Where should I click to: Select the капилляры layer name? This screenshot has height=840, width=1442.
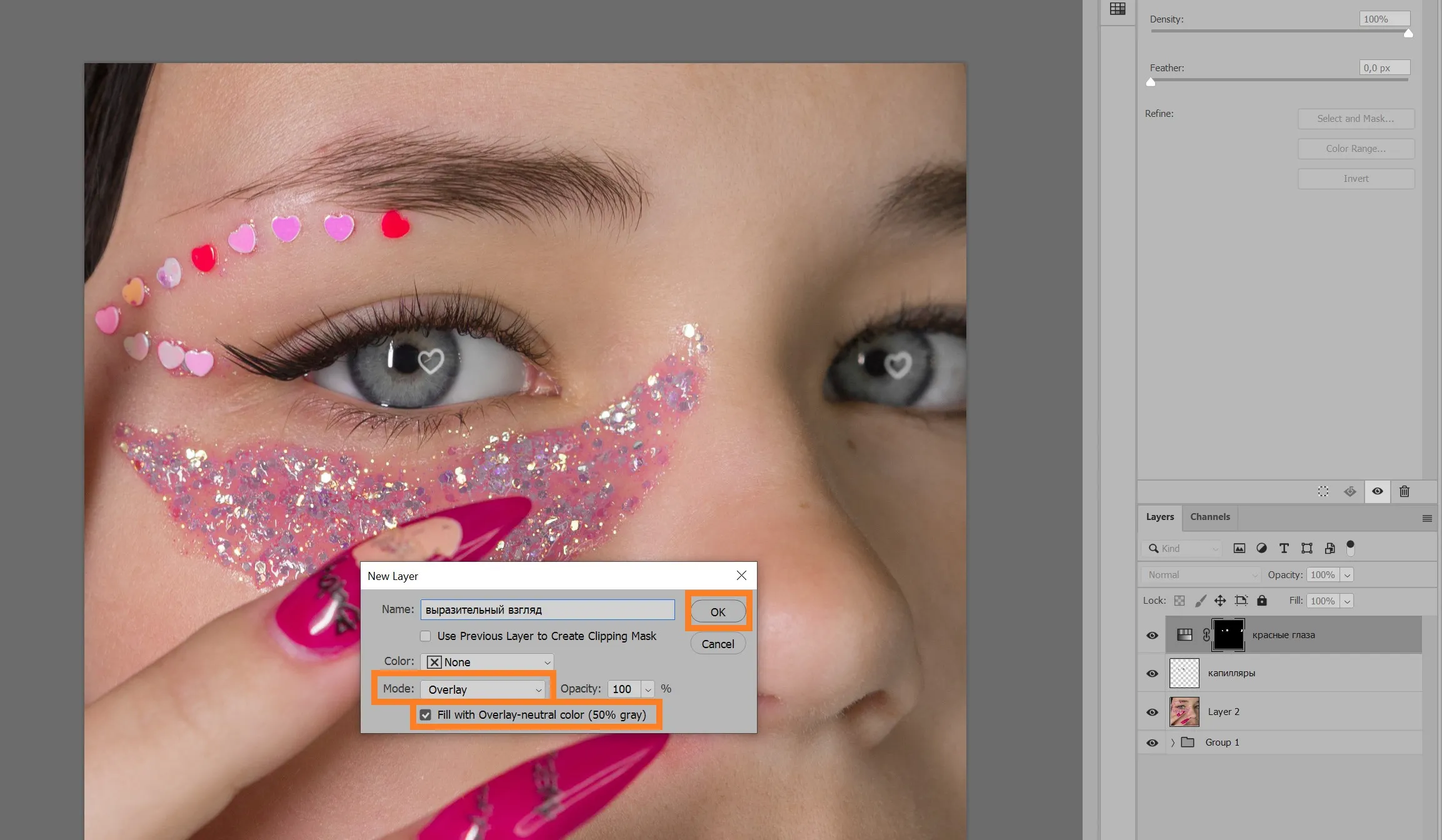tap(1231, 673)
